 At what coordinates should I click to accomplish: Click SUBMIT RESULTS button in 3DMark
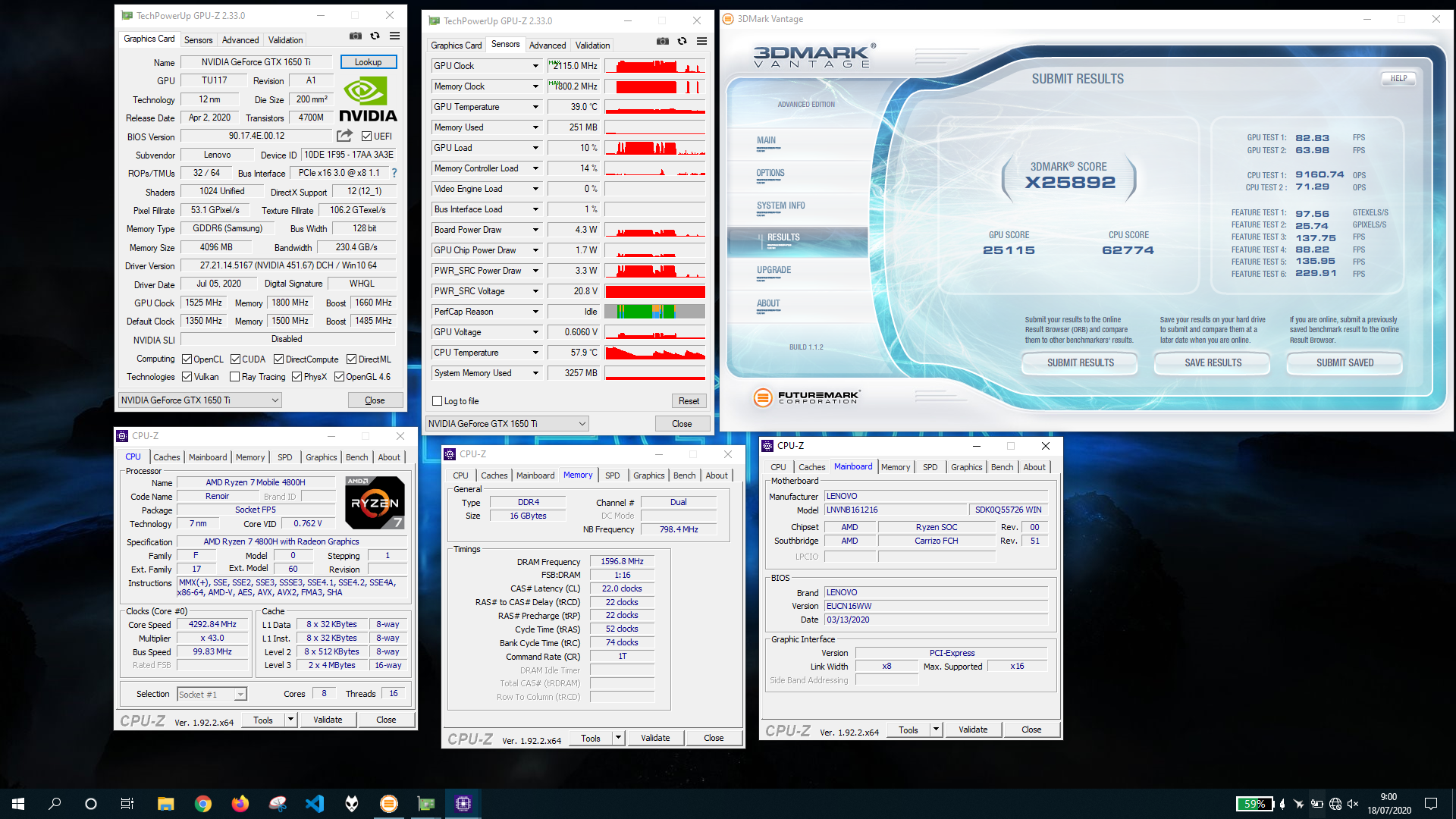pyautogui.click(x=1080, y=363)
